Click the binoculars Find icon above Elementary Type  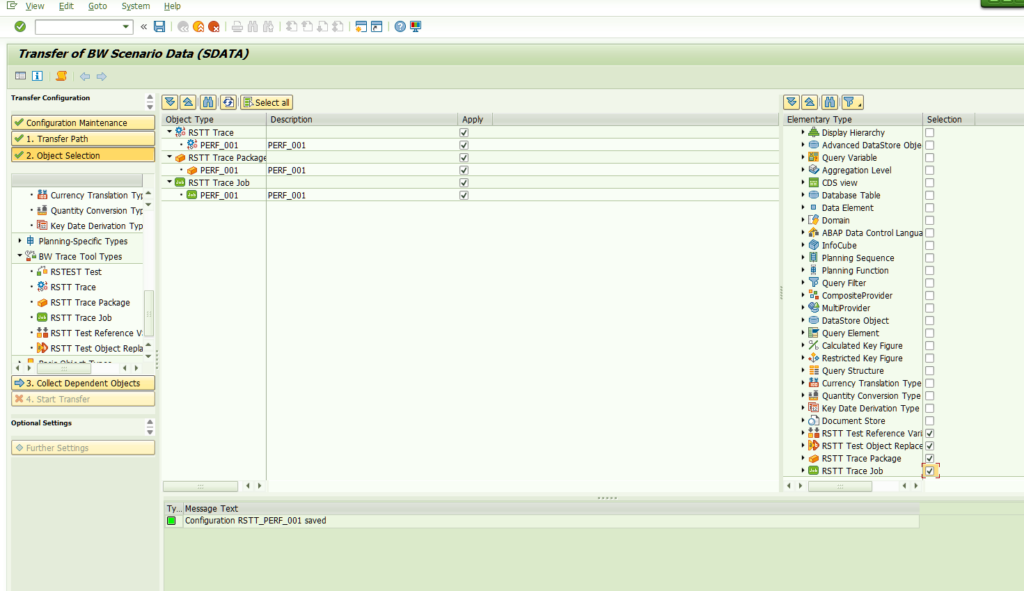tap(829, 102)
